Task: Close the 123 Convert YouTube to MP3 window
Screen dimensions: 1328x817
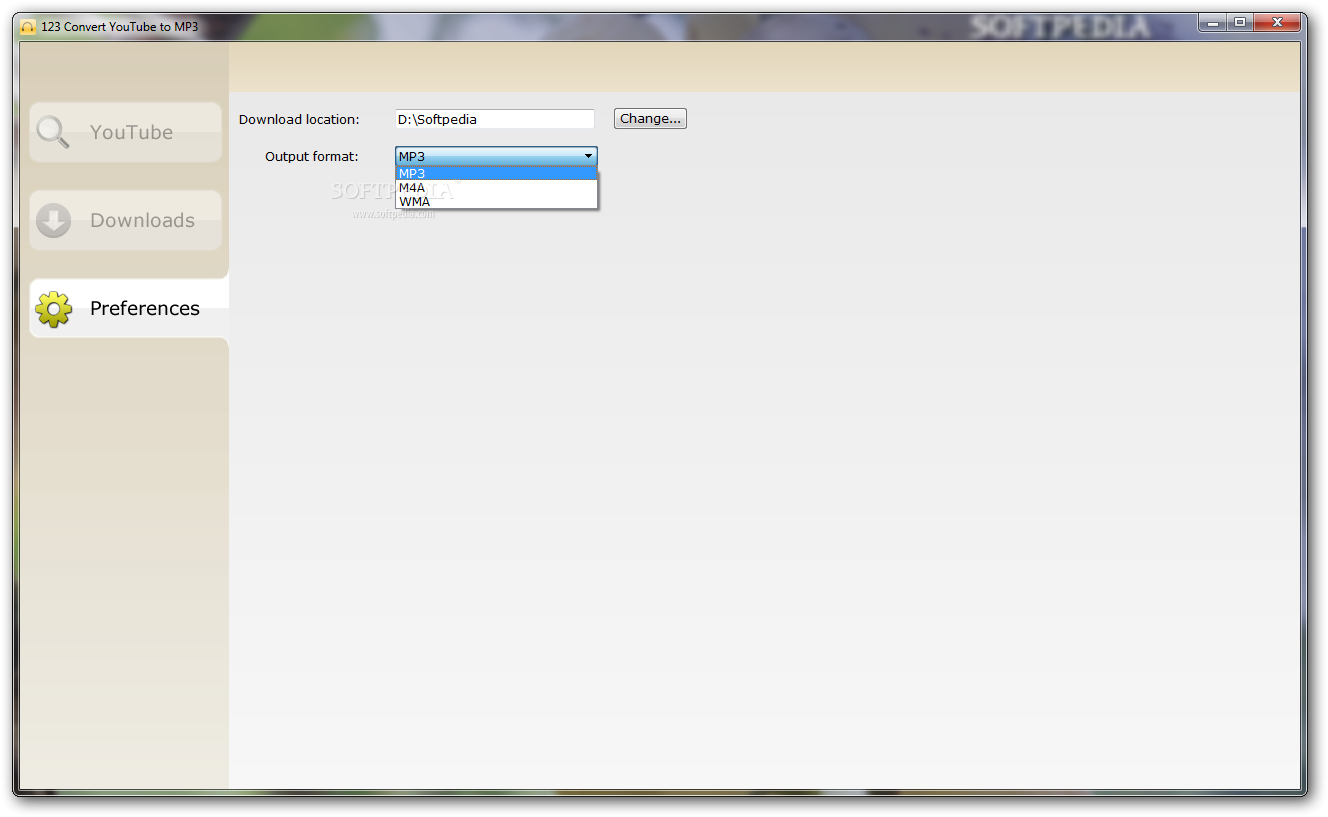Action: coord(1279,22)
